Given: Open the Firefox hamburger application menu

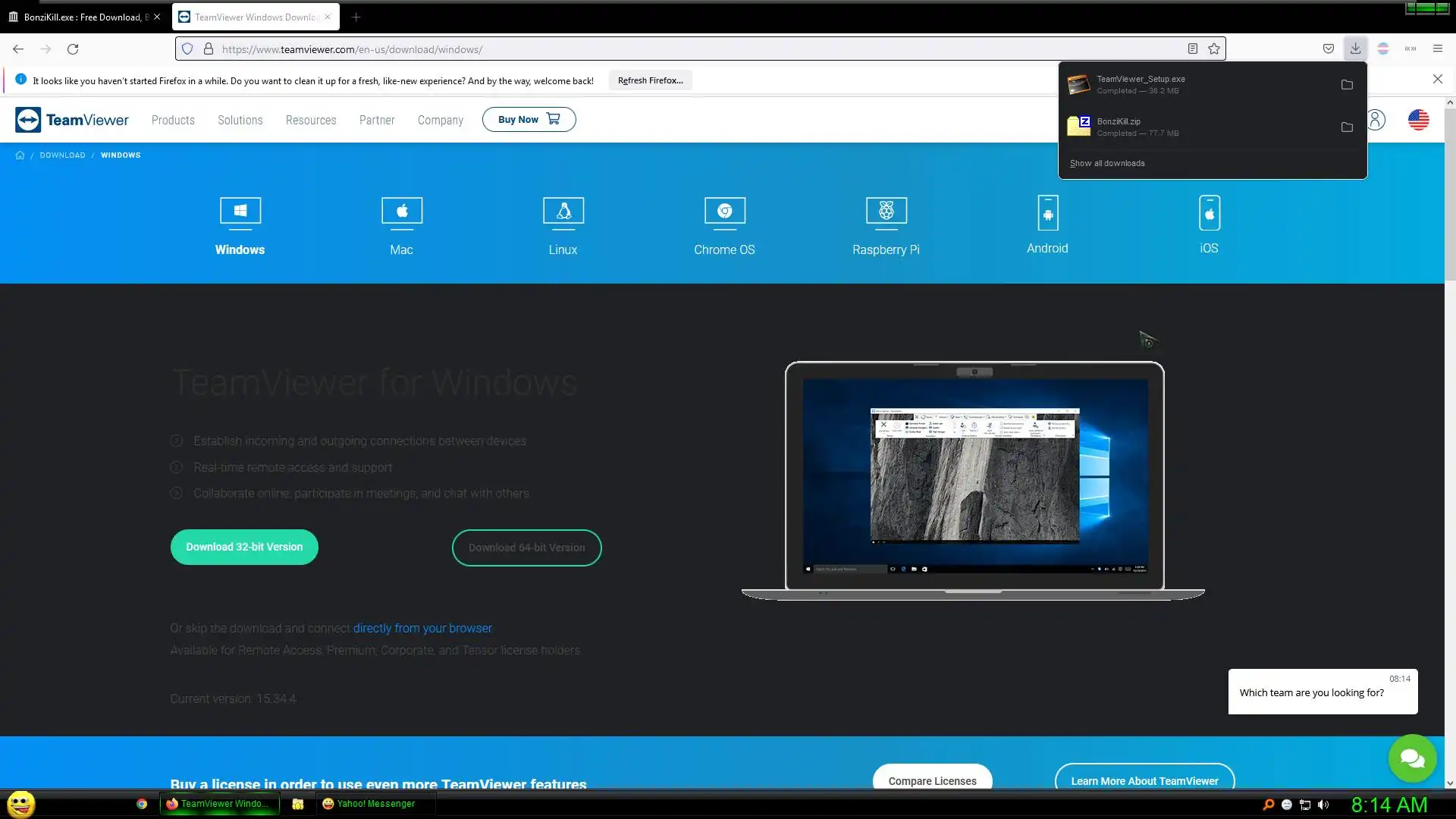Looking at the screenshot, I should tap(1437, 49).
